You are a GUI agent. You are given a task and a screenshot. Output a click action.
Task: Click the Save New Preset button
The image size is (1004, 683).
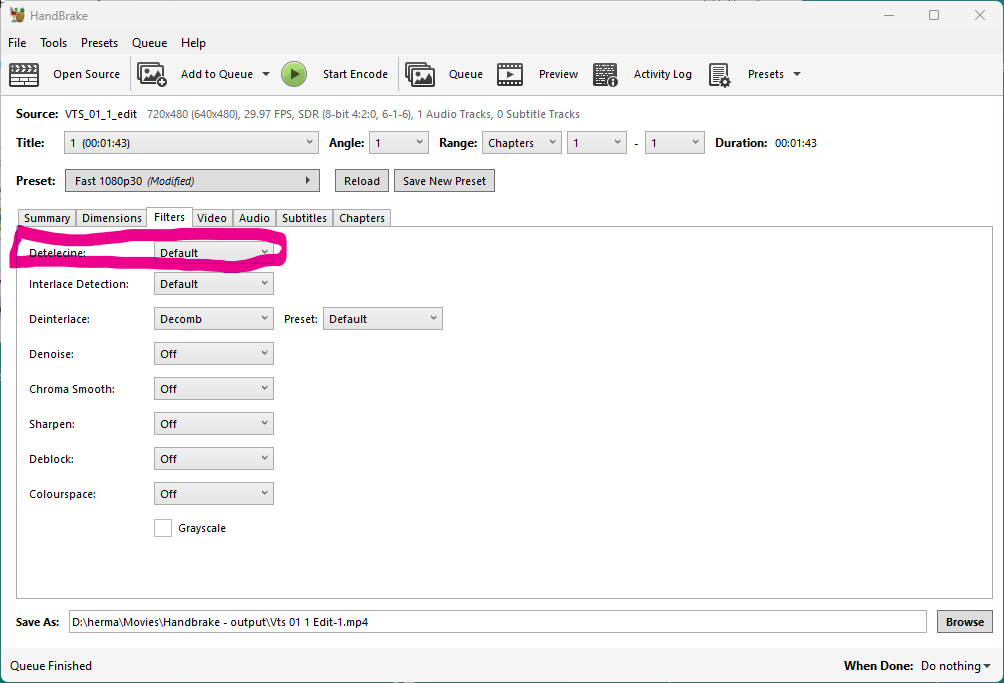click(444, 181)
